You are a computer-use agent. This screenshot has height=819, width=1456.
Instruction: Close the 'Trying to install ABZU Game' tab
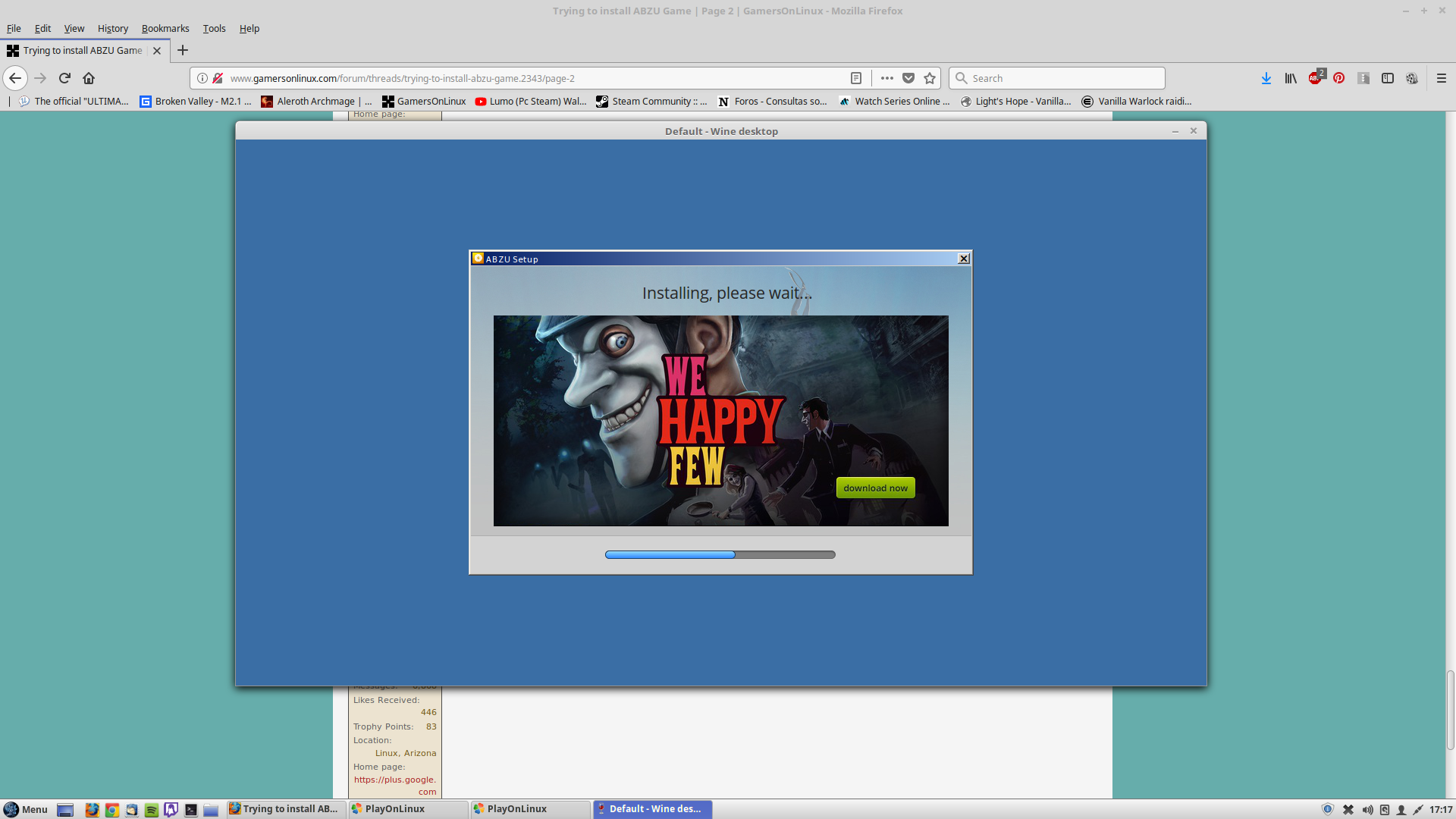point(157,51)
